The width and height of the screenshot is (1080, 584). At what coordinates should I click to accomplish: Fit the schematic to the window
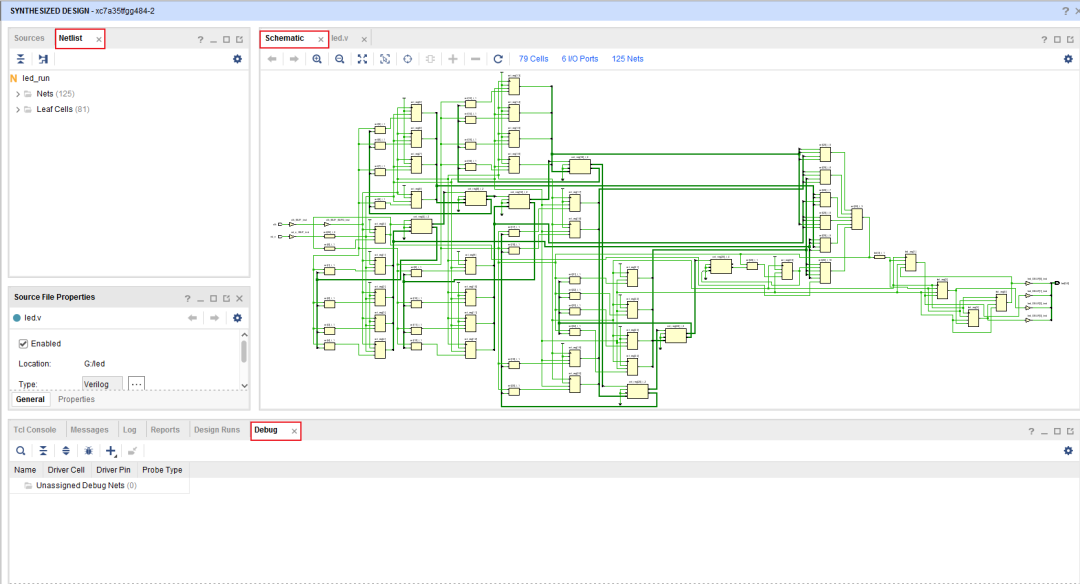(x=362, y=59)
